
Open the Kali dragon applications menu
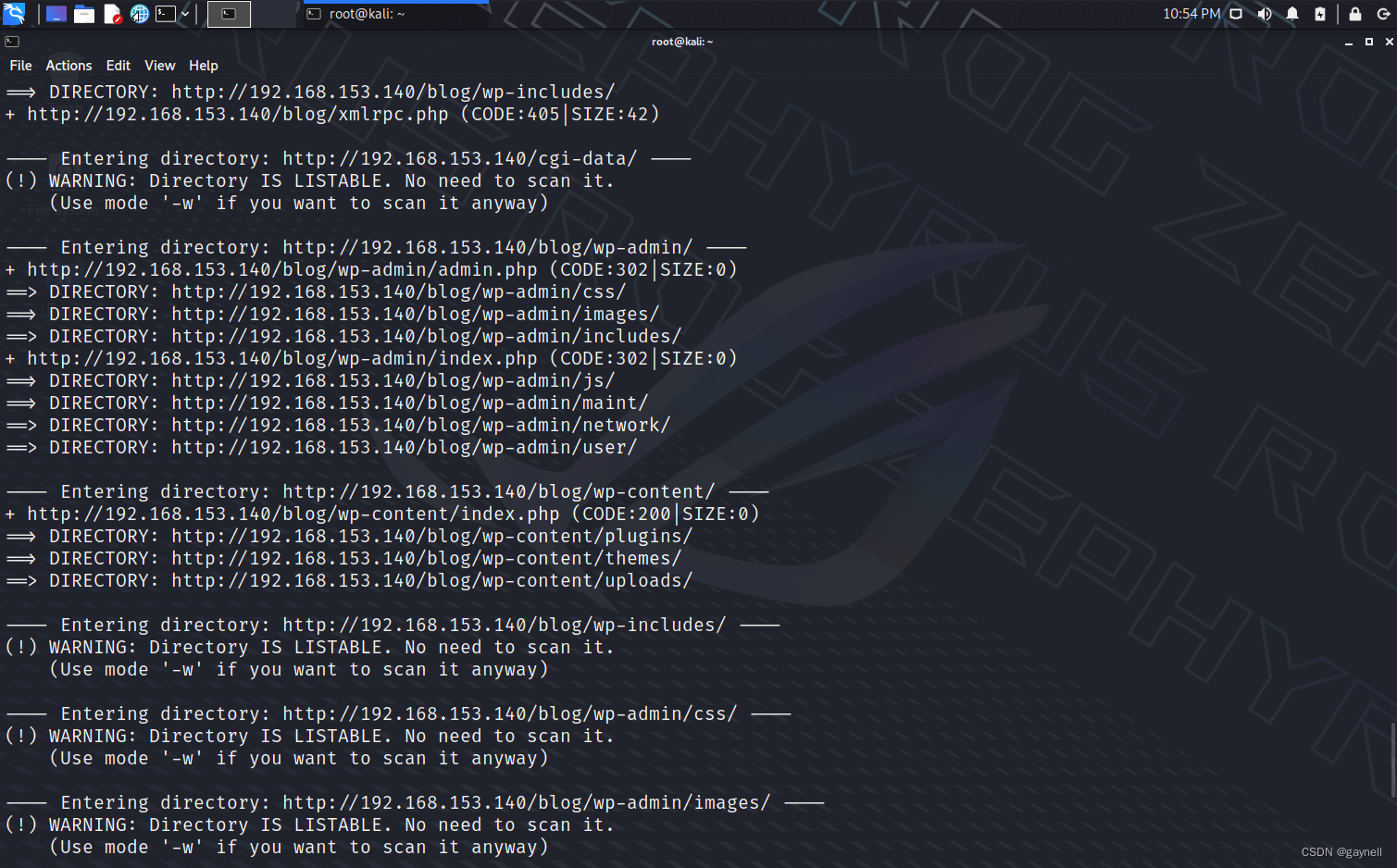[14, 14]
